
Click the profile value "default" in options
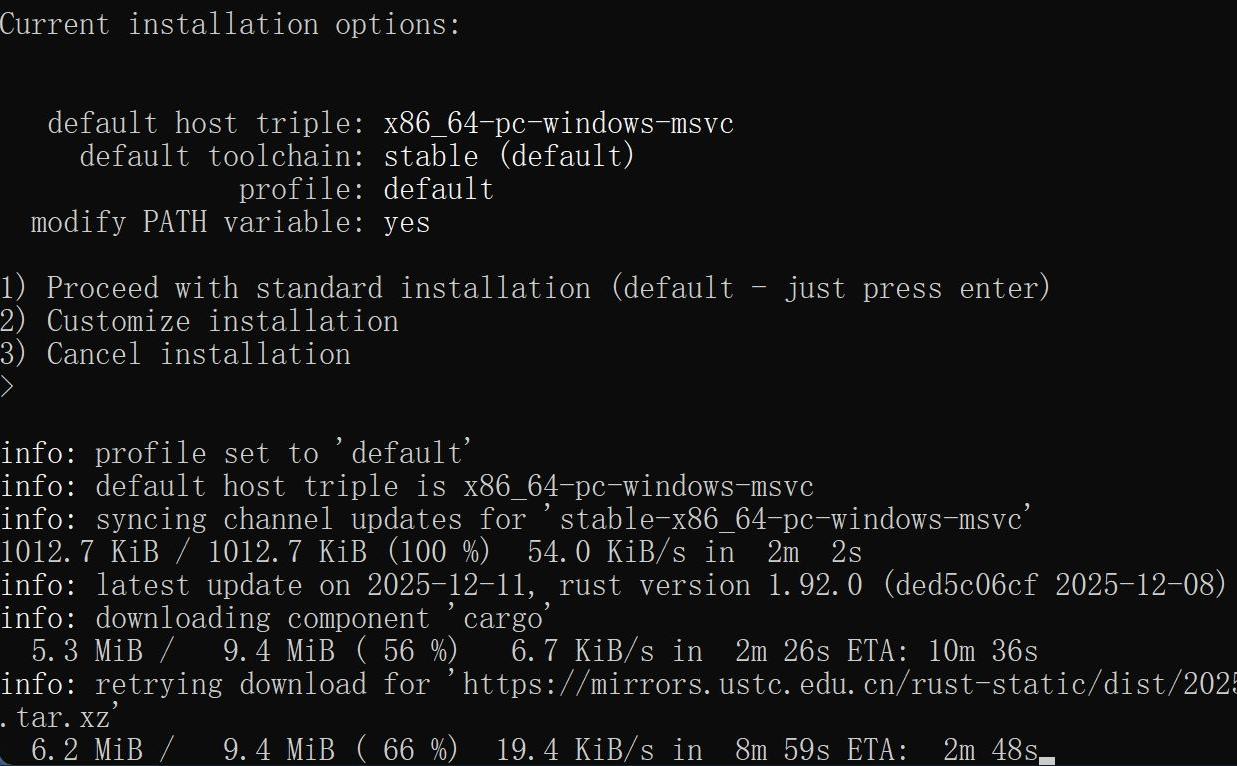(438, 190)
